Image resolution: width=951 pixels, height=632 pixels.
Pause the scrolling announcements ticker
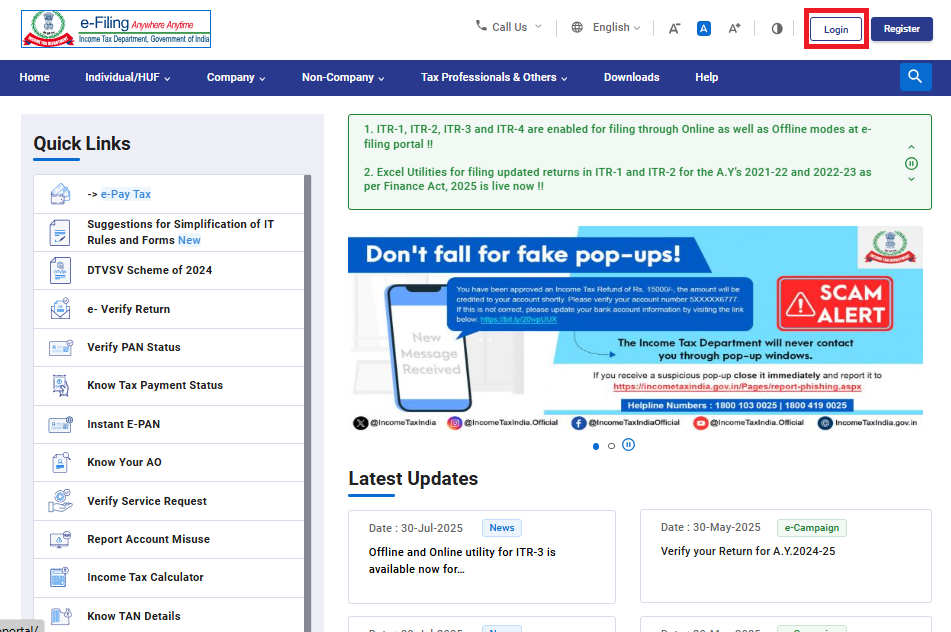(911, 163)
